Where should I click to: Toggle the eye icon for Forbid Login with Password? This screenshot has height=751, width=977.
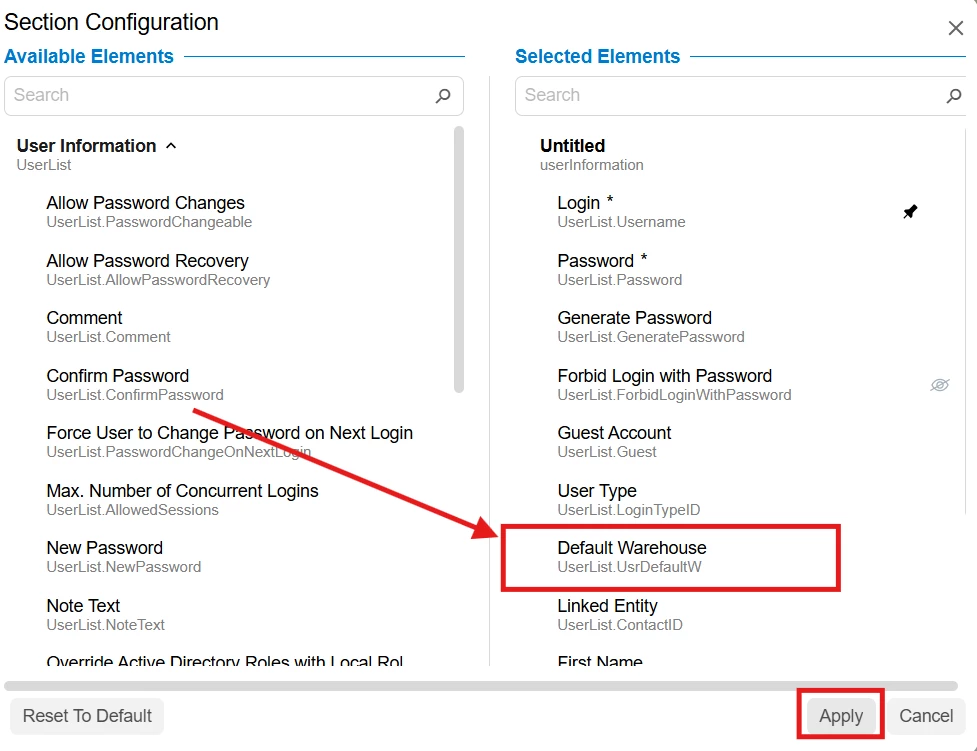(x=940, y=385)
